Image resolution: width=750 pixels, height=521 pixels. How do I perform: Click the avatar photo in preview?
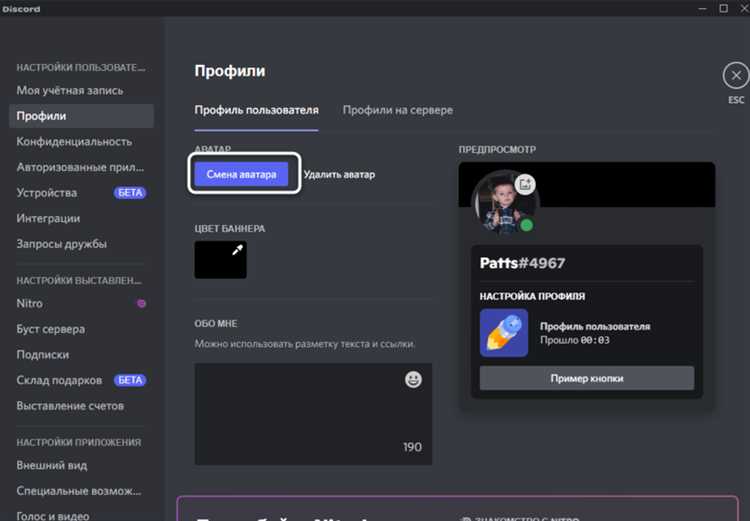(x=502, y=203)
